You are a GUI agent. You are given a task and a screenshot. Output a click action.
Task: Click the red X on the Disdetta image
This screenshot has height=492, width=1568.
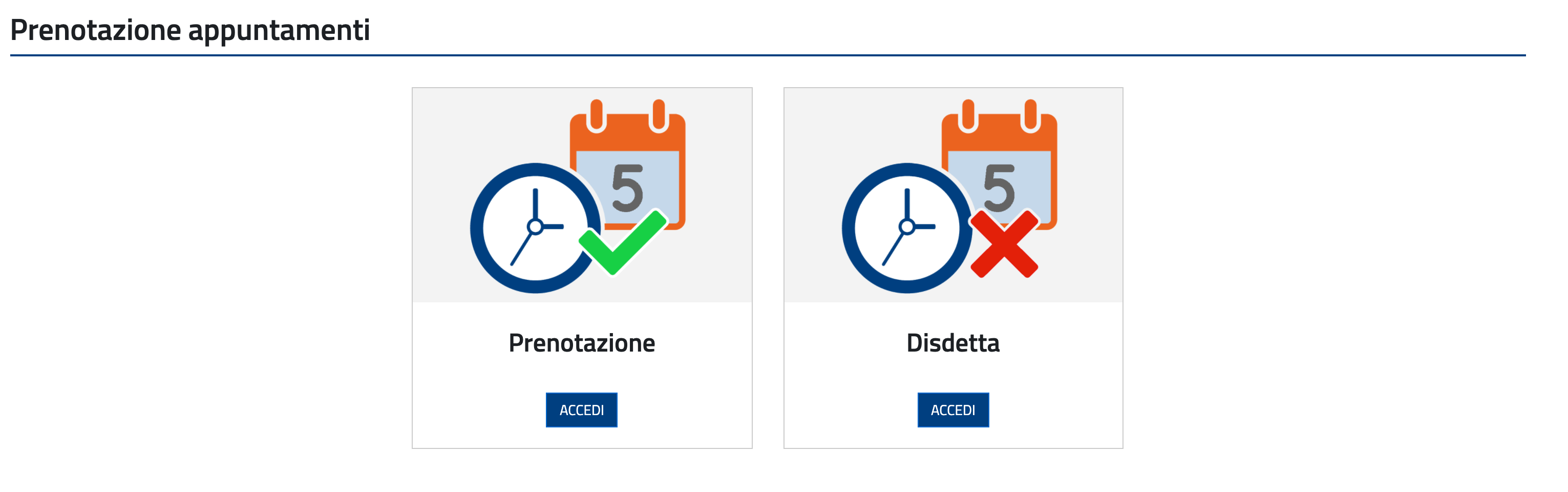point(1004,243)
